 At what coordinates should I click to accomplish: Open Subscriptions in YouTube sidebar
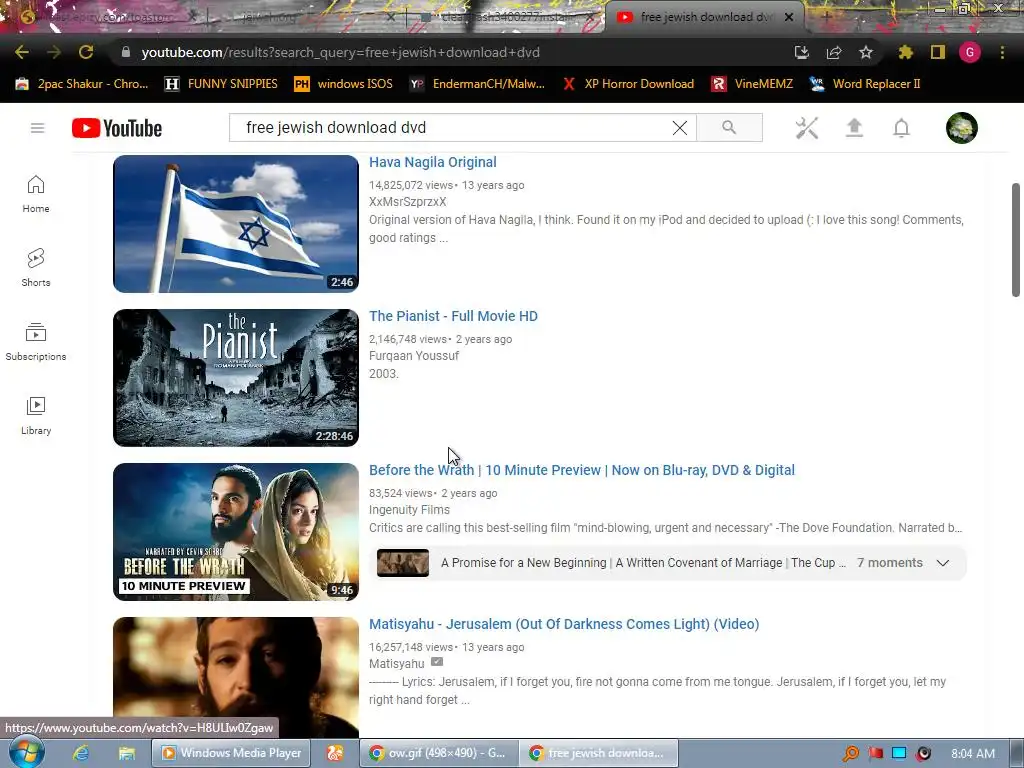tap(36, 342)
